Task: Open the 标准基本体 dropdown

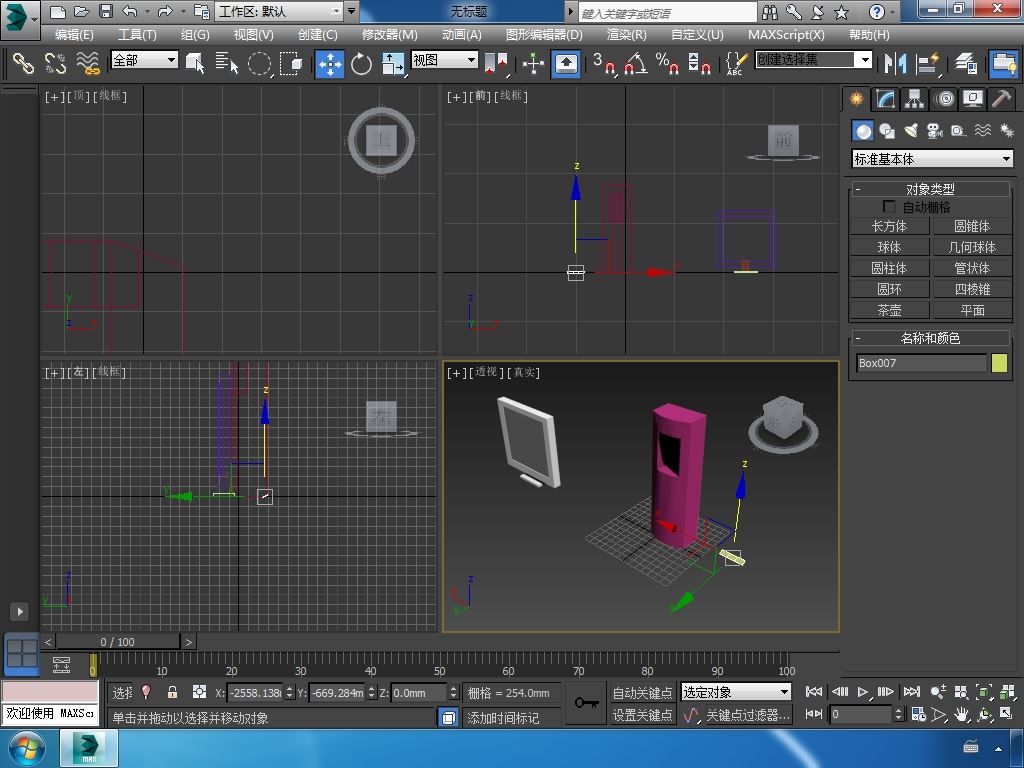Action: click(933, 159)
